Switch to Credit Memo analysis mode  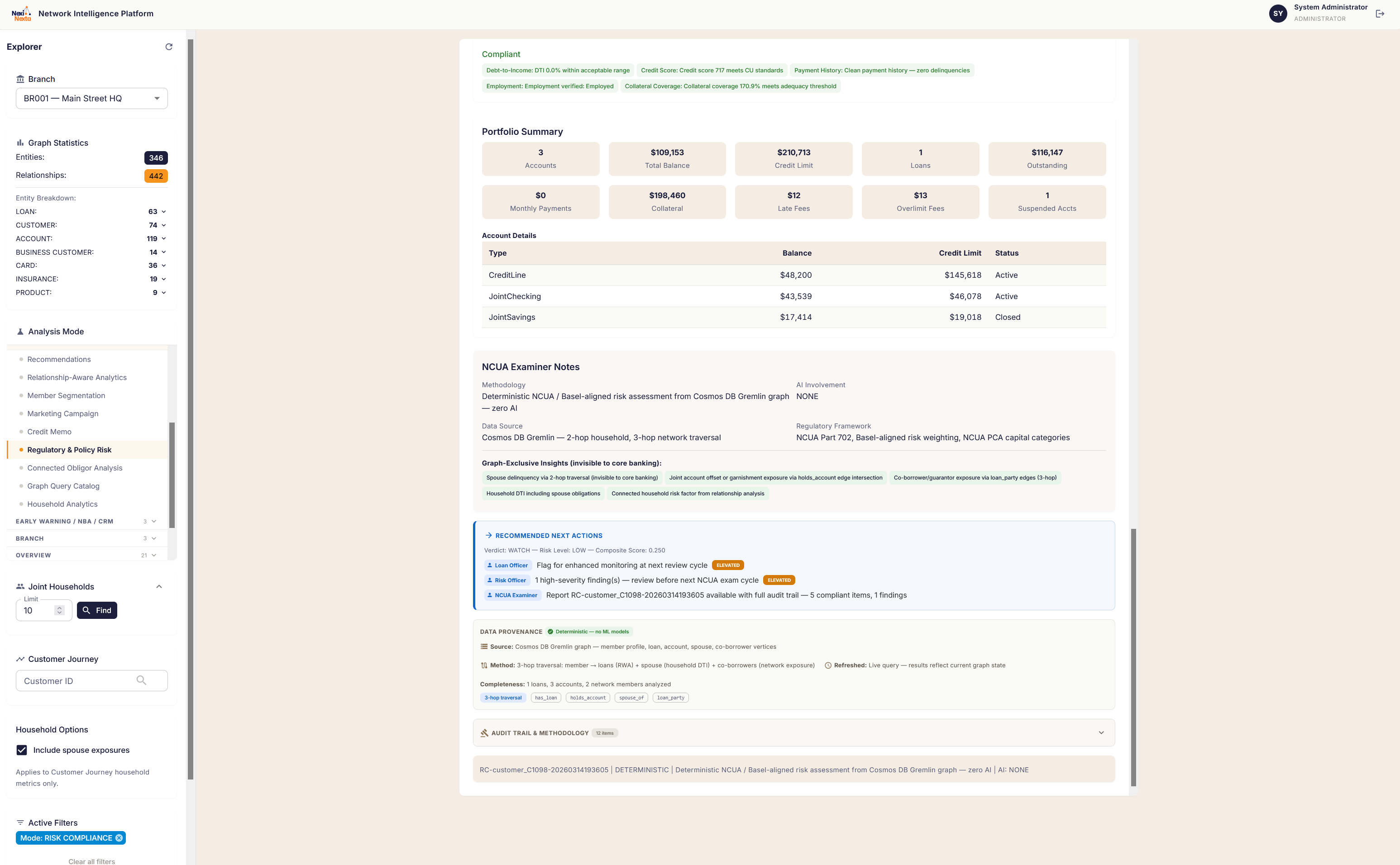49,431
